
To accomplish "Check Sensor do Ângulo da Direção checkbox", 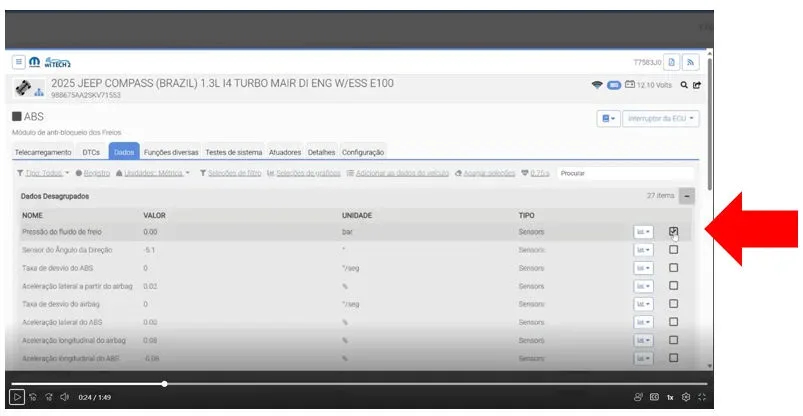I will pos(673,249).
